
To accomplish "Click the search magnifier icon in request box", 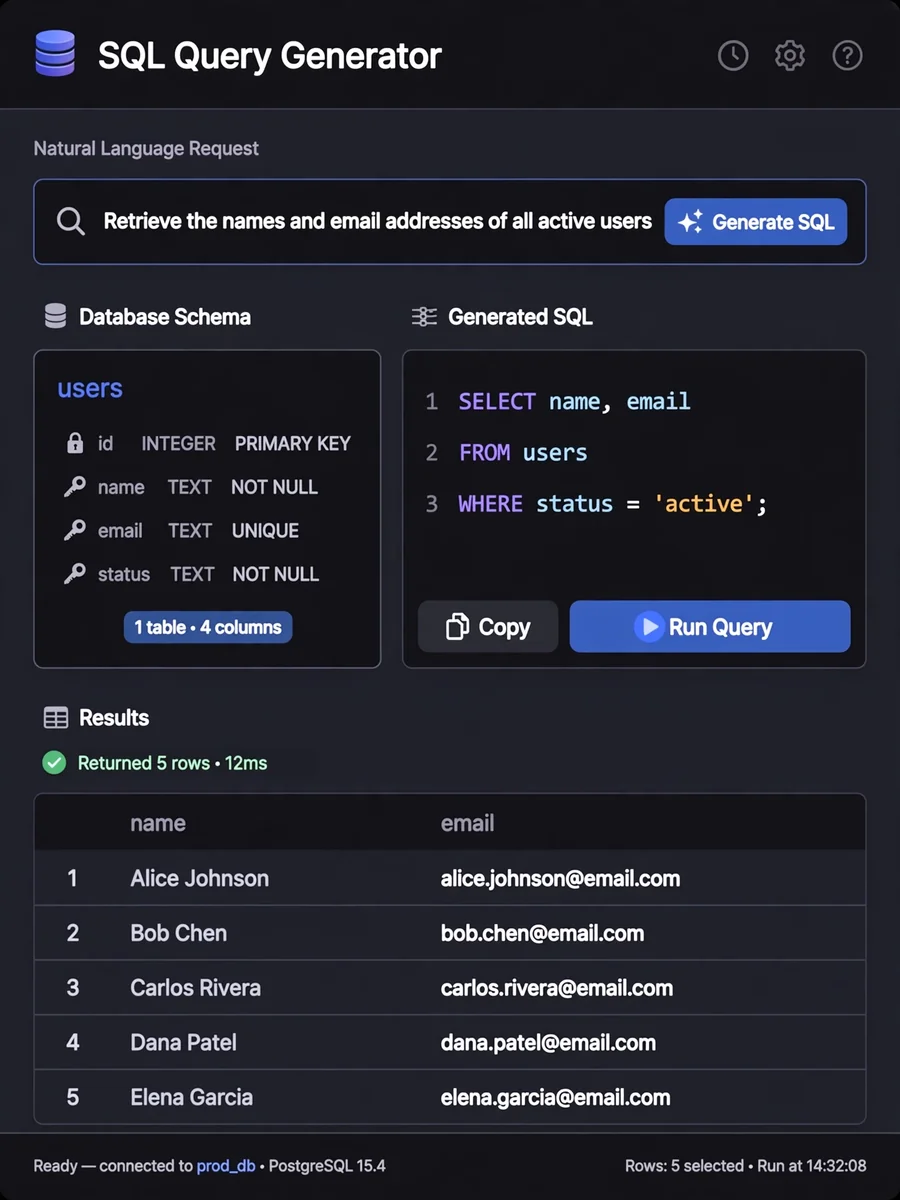I will point(71,222).
